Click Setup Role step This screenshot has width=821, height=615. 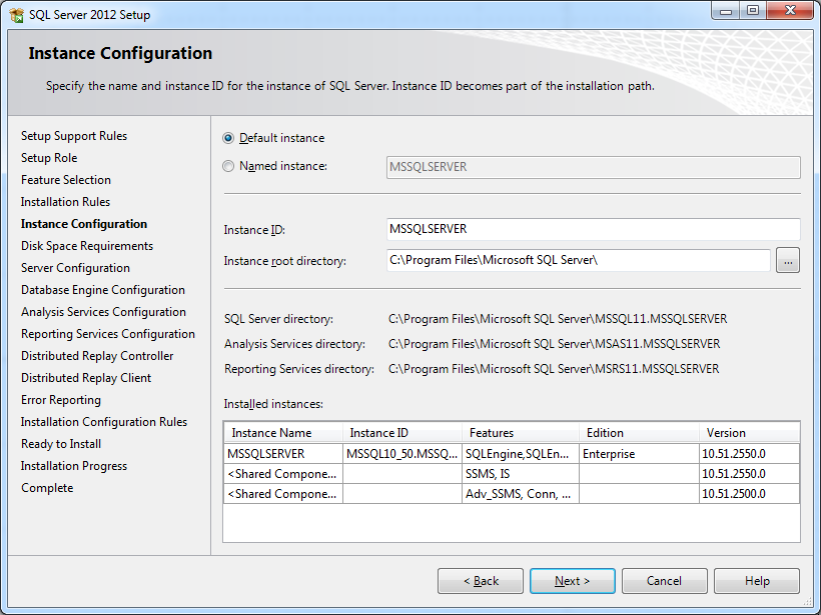[x=49, y=158]
